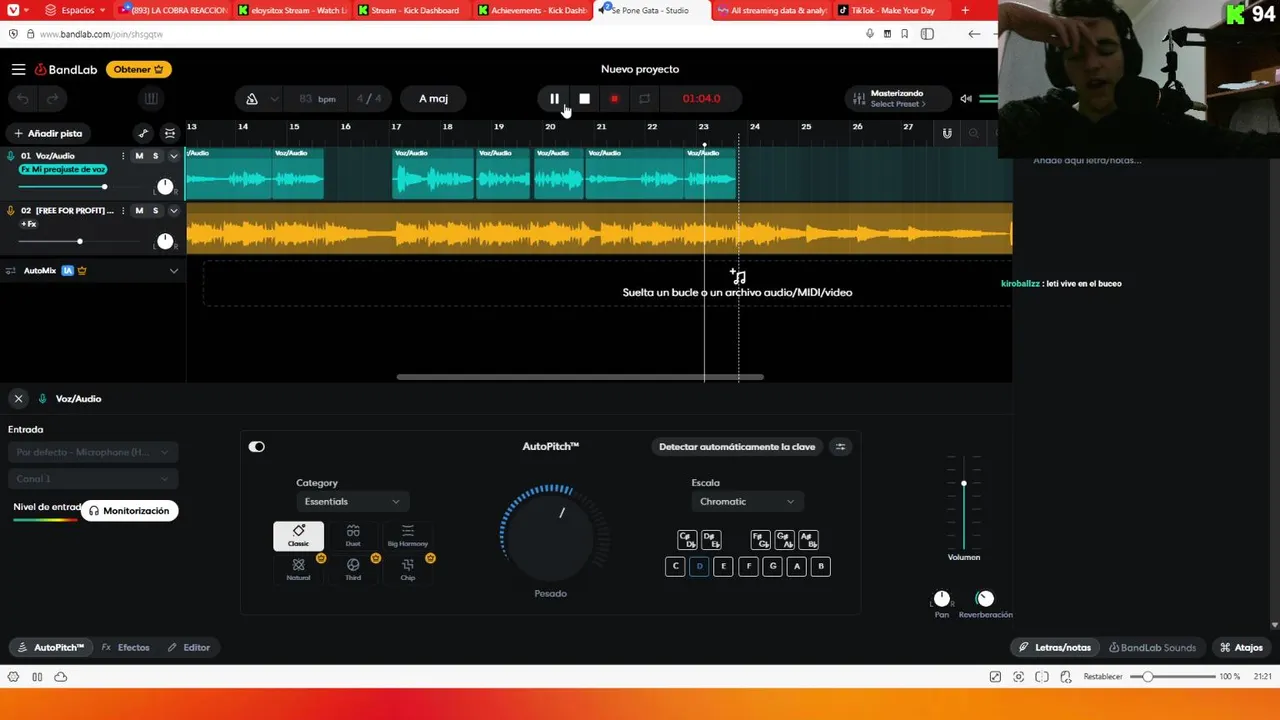The image size is (1280, 720).
Task: Open the virtual piano keyboard icon
Action: pyautogui.click(x=151, y=98)
